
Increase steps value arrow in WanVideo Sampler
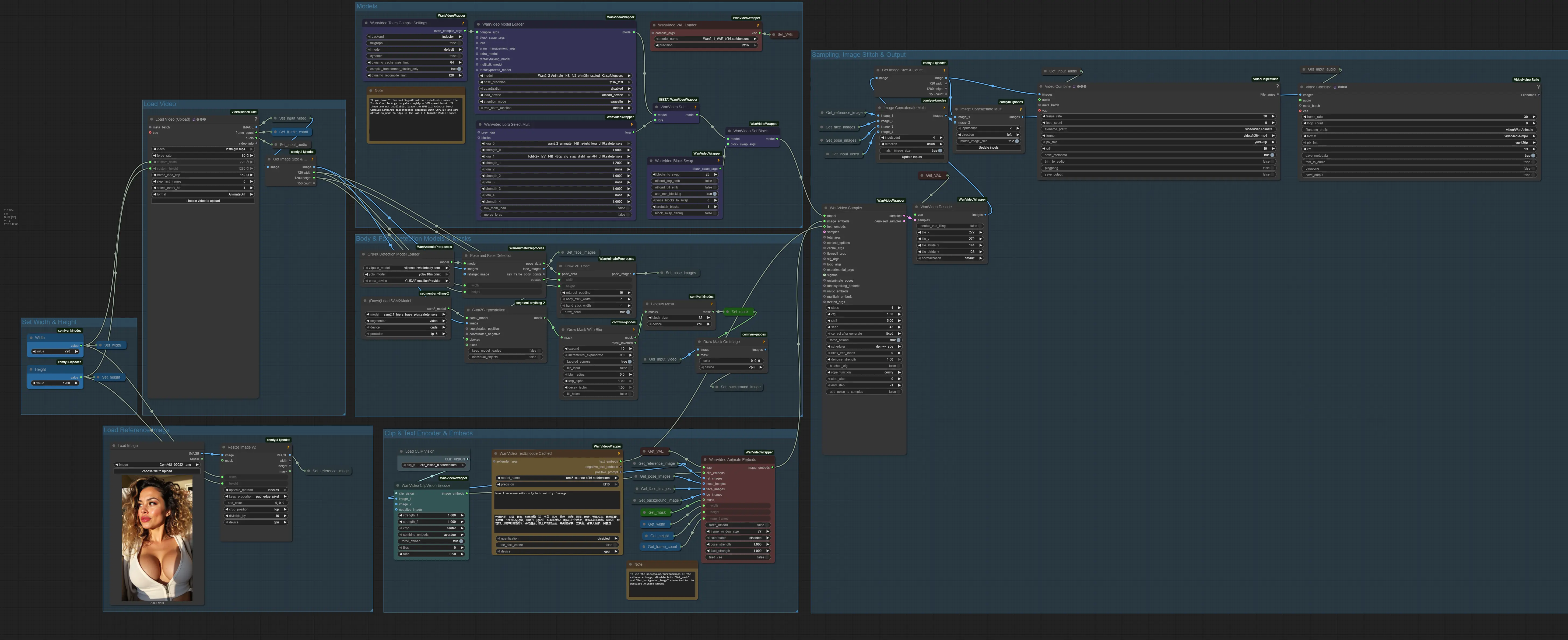tap(899, 307)
